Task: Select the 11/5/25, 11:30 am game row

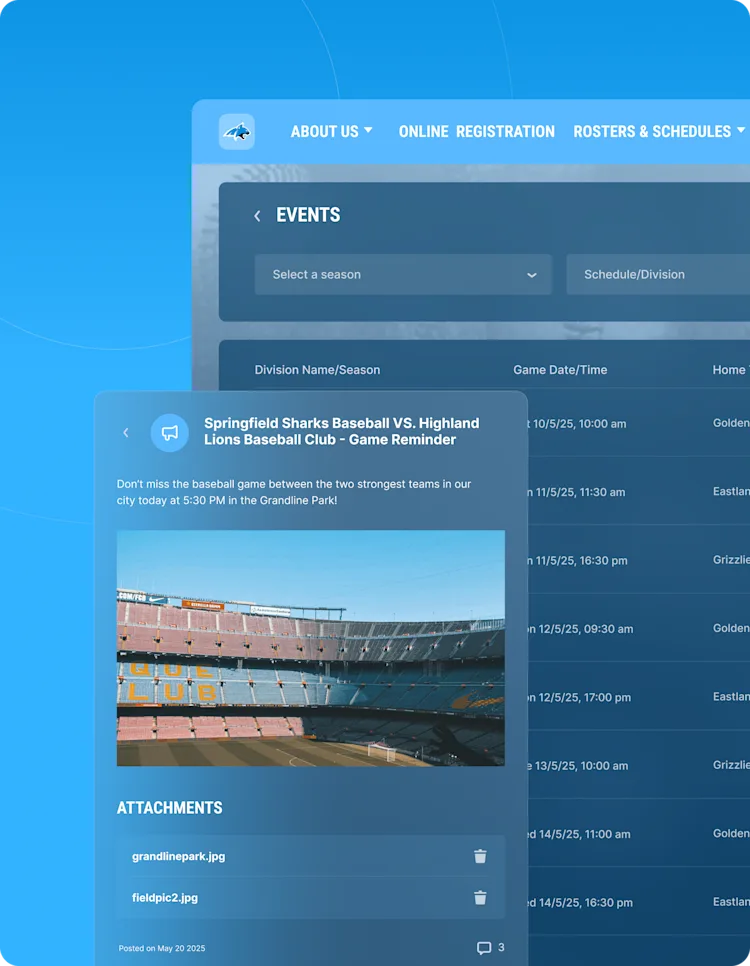Action: click(x=638, y=491)
